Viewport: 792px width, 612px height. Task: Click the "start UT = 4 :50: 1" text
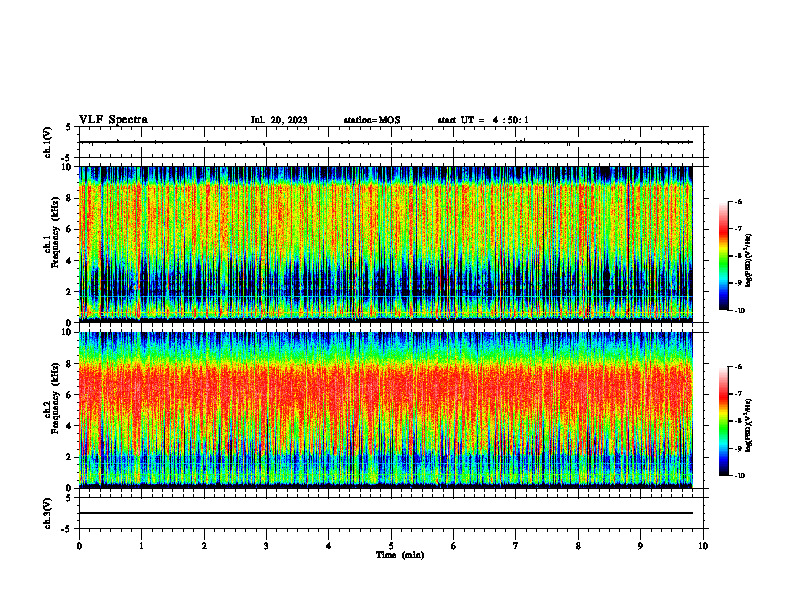tap(483, 120)
